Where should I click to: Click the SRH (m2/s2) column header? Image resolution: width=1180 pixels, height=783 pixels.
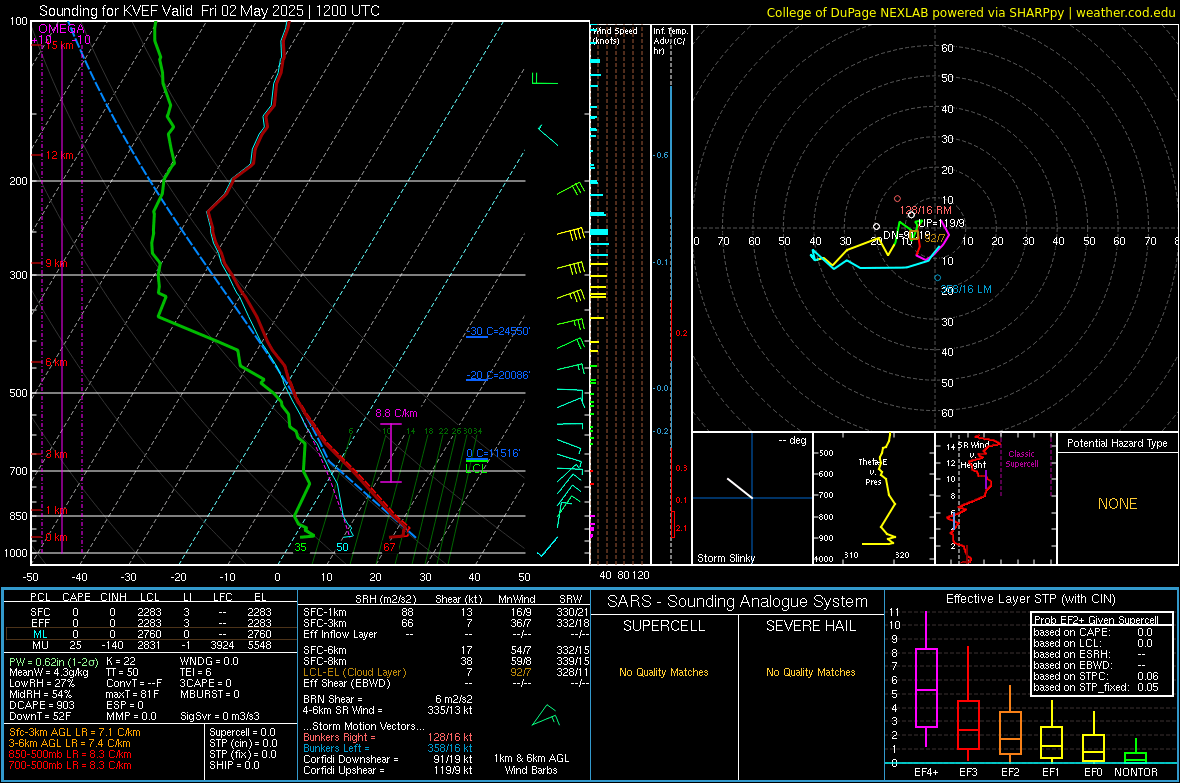(385, 599)
